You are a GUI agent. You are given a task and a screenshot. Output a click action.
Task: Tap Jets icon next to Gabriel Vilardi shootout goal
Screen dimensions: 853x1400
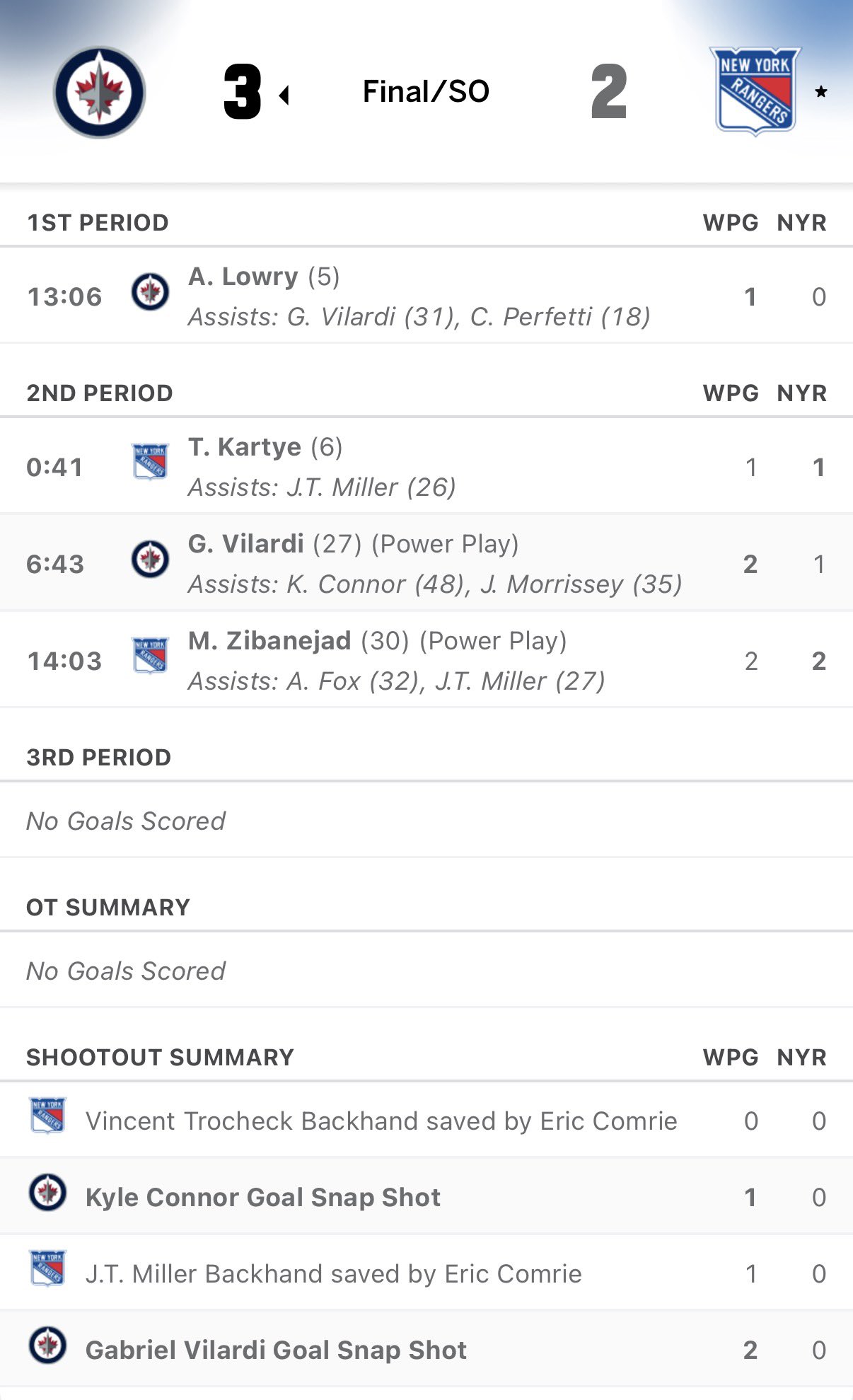pyautogui.click(x=47, y=1345)
